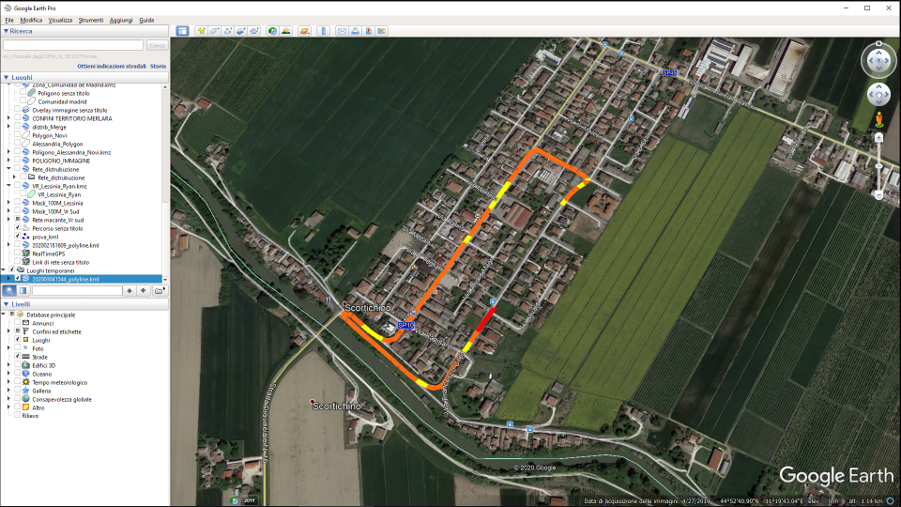901x507 pixels.
Task: Toggle the sidebar visibility toolbar button
Action: 182,31
